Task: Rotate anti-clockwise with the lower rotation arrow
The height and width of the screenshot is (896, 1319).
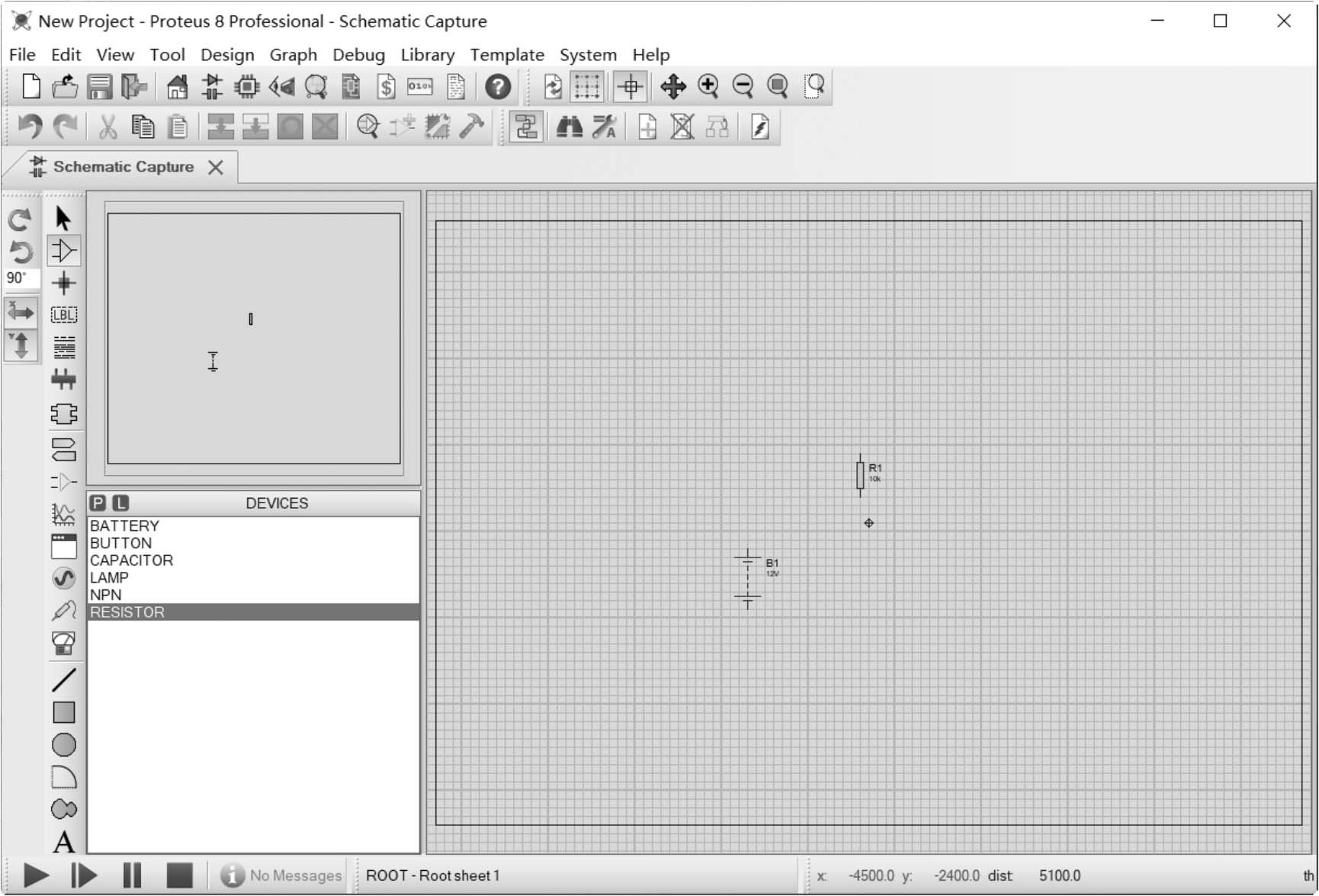Action: click(20, 252)
